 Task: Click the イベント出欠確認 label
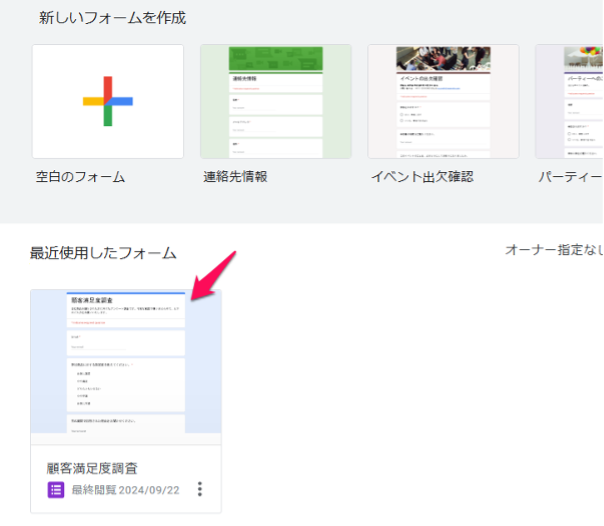pos(422,177)
